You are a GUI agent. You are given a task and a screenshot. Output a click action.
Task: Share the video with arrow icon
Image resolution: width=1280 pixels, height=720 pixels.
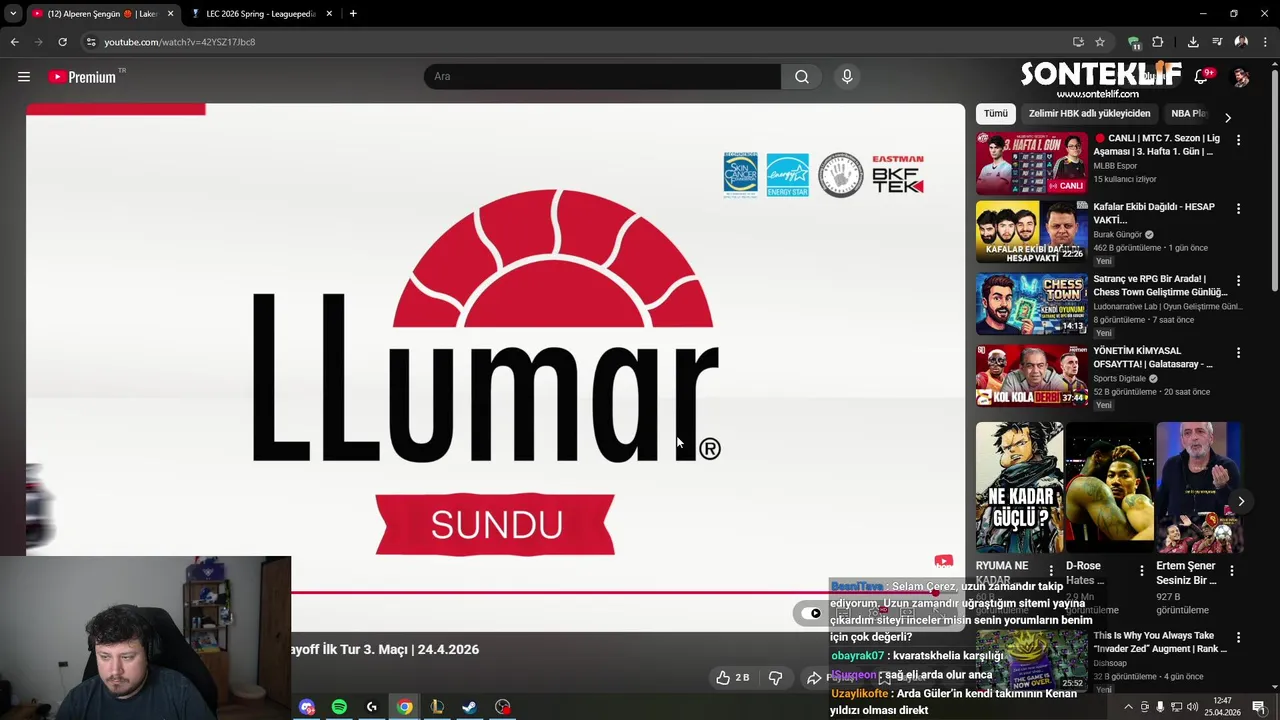pos(814,678)
